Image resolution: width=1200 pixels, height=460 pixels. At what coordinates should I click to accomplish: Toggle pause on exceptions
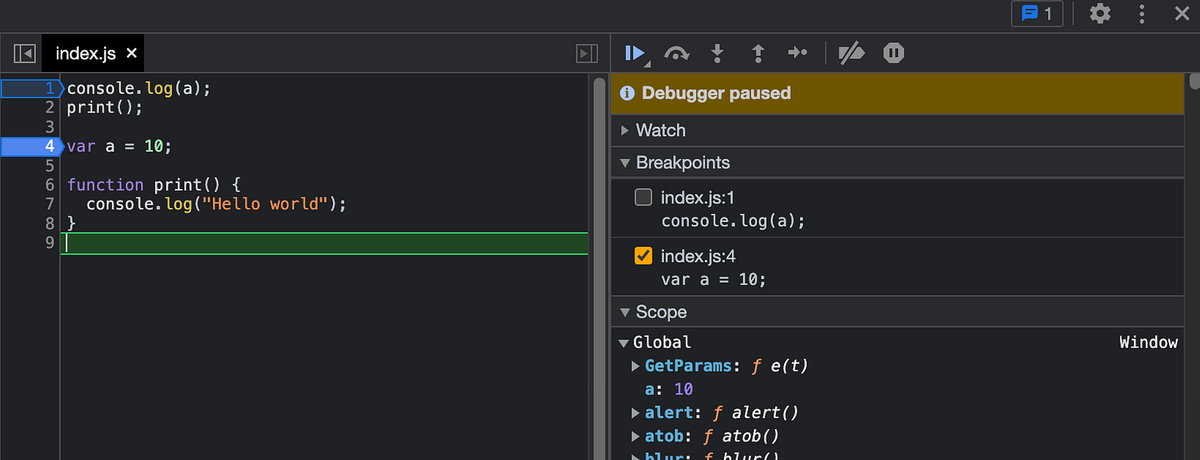point(894,53)
